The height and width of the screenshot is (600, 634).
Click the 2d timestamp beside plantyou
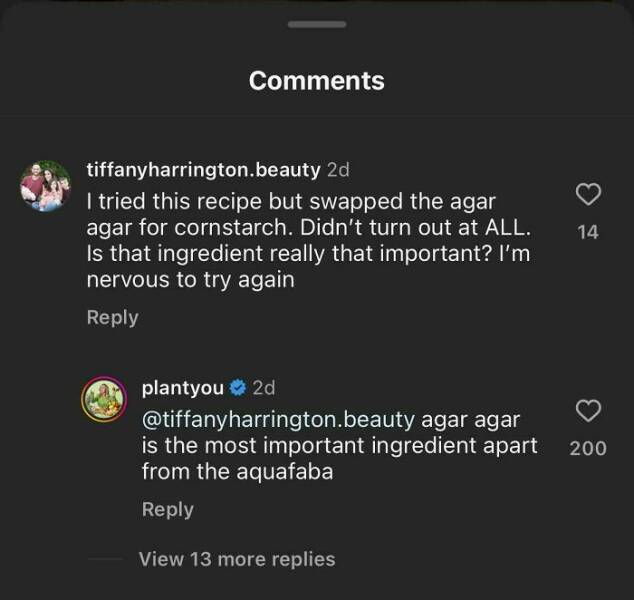(x=264, y=387)
